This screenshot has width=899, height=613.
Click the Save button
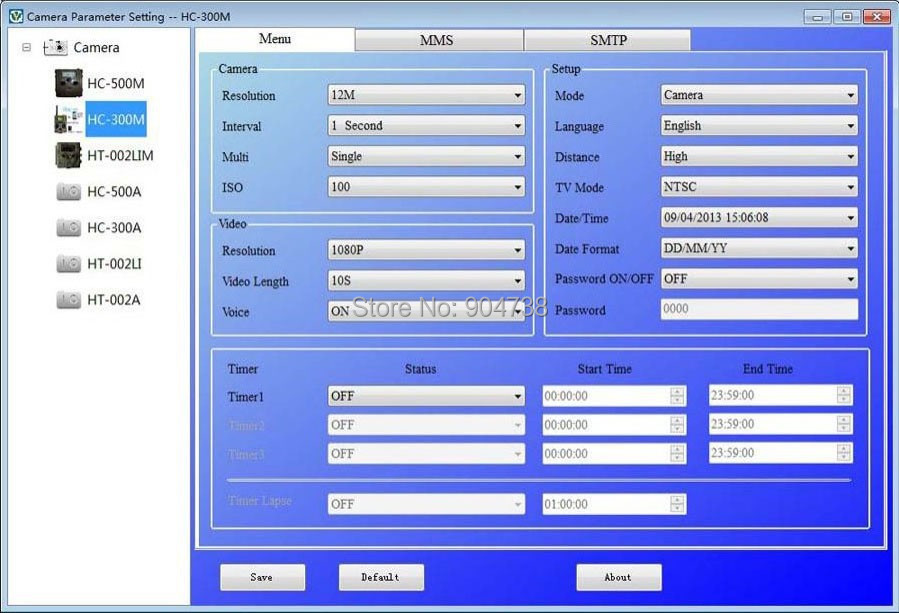[x=263, y=577]
